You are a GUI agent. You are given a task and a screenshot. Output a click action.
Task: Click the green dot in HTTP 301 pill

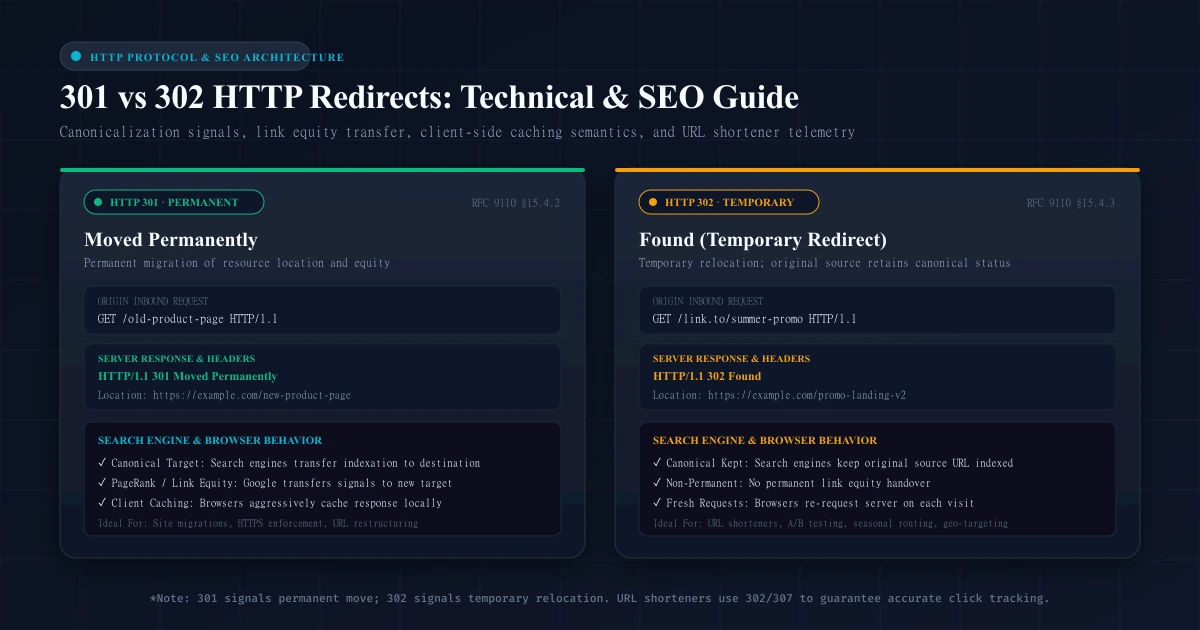(98, 202)
